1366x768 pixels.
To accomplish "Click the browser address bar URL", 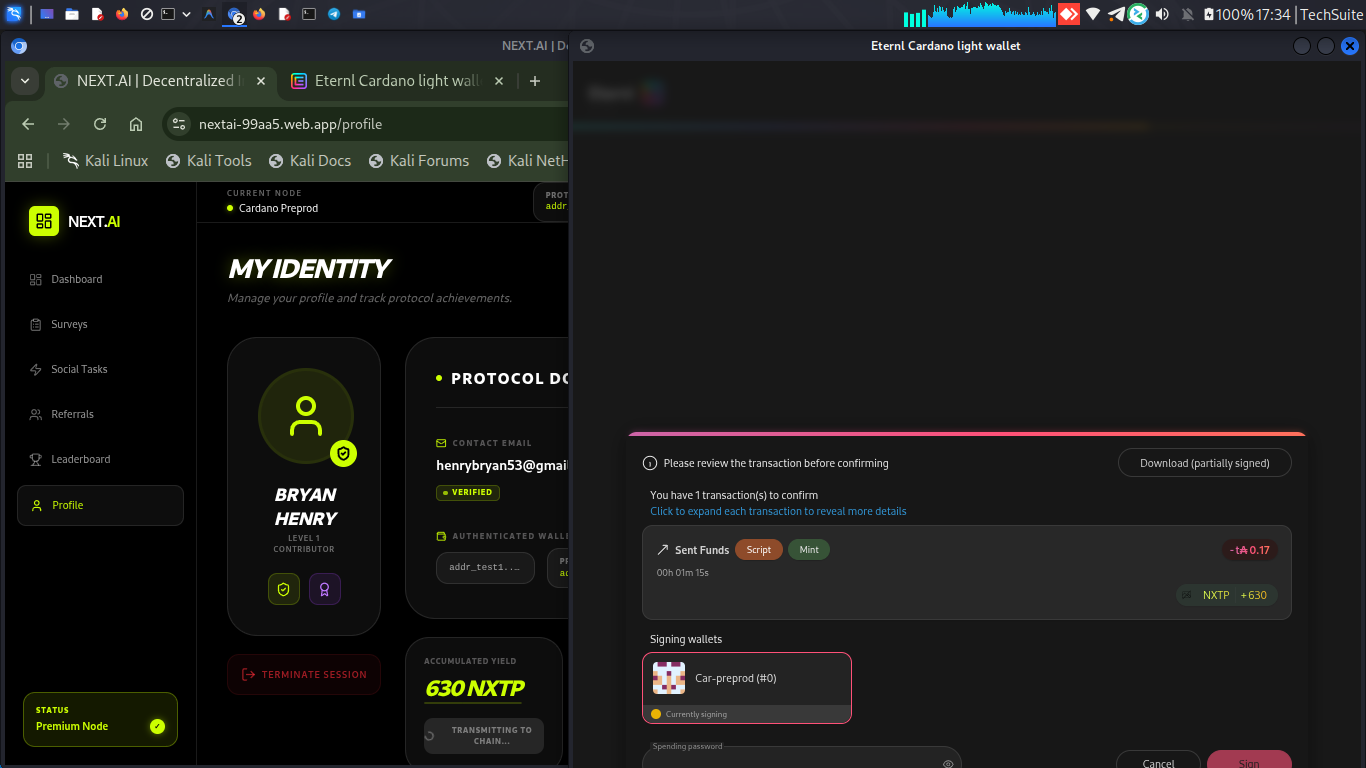I will coord(290,124).
